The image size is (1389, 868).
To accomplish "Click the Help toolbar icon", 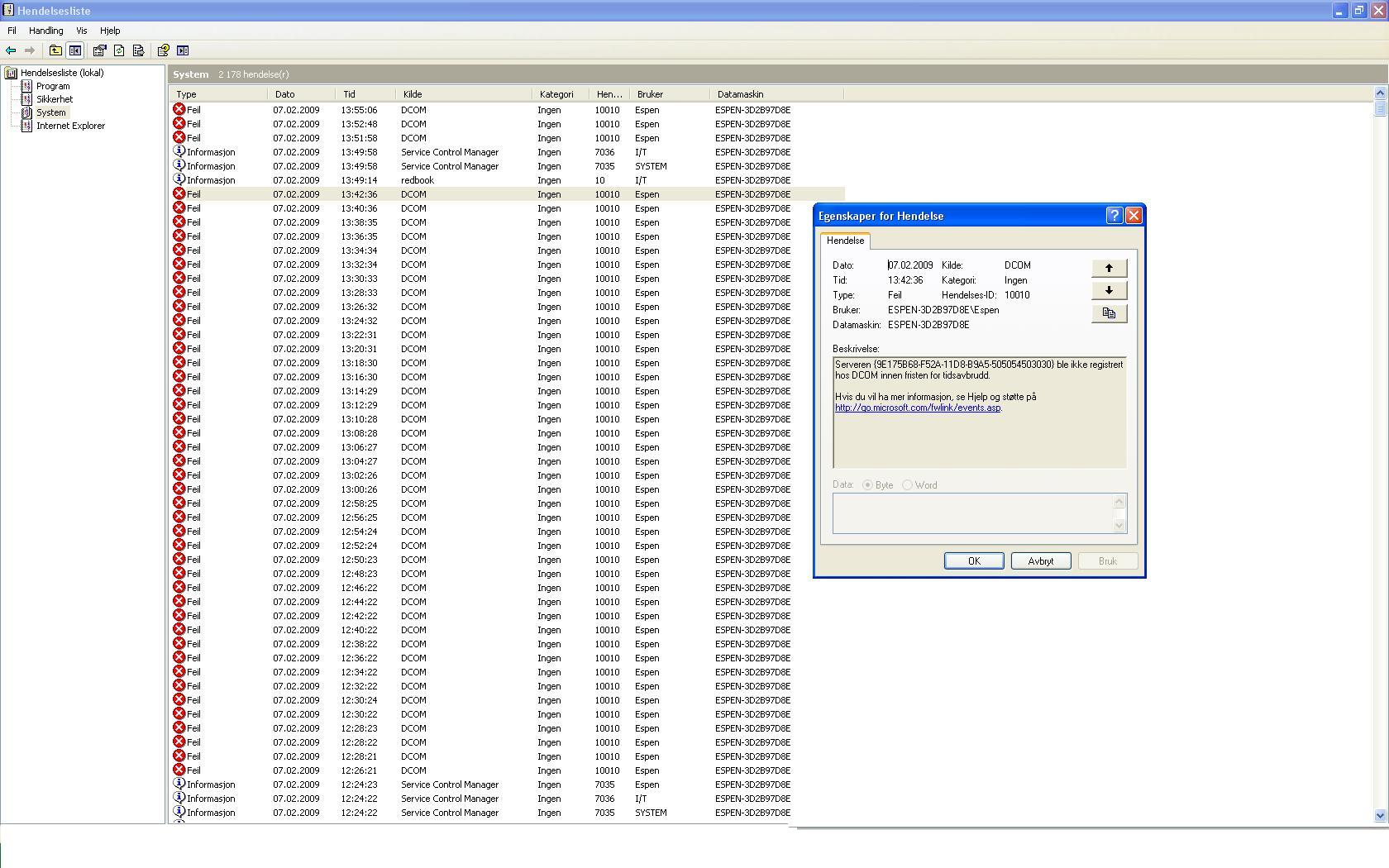I will [164, 50].
